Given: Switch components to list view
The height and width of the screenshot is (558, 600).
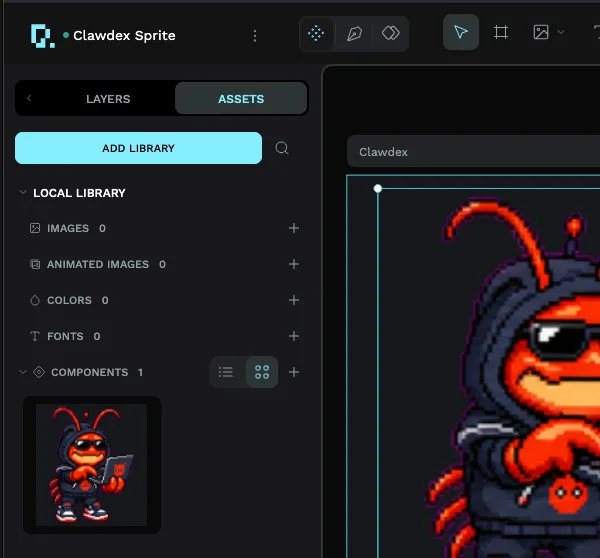Looking at the screenshot, I should point(226,372).
